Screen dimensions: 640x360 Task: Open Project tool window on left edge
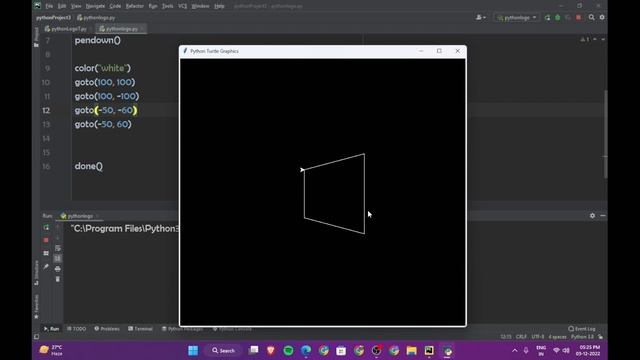(36, 37)
